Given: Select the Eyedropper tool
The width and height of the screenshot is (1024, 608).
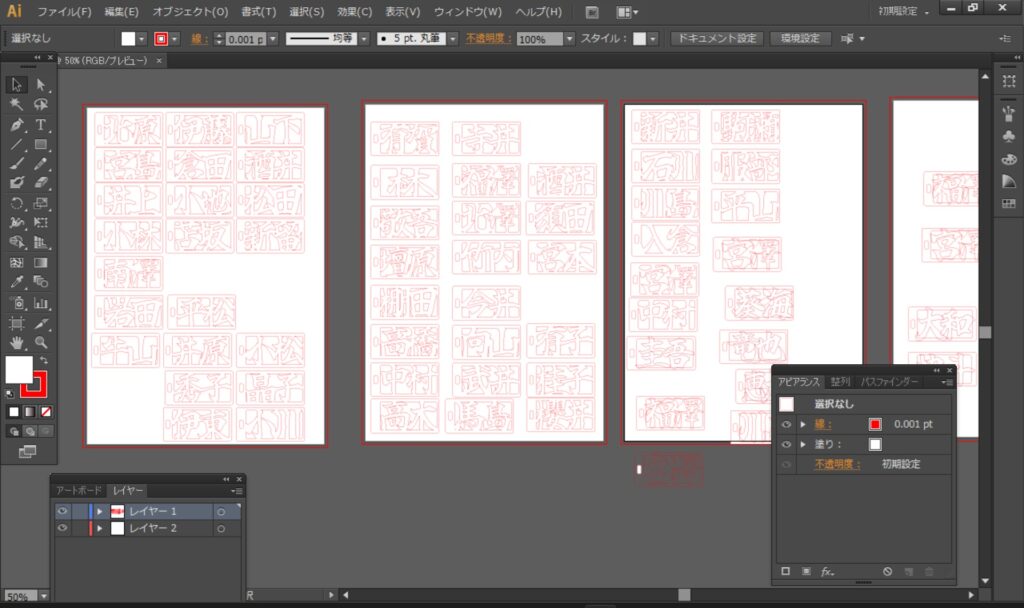Looking at the screenshot, I should click(17, 282).
